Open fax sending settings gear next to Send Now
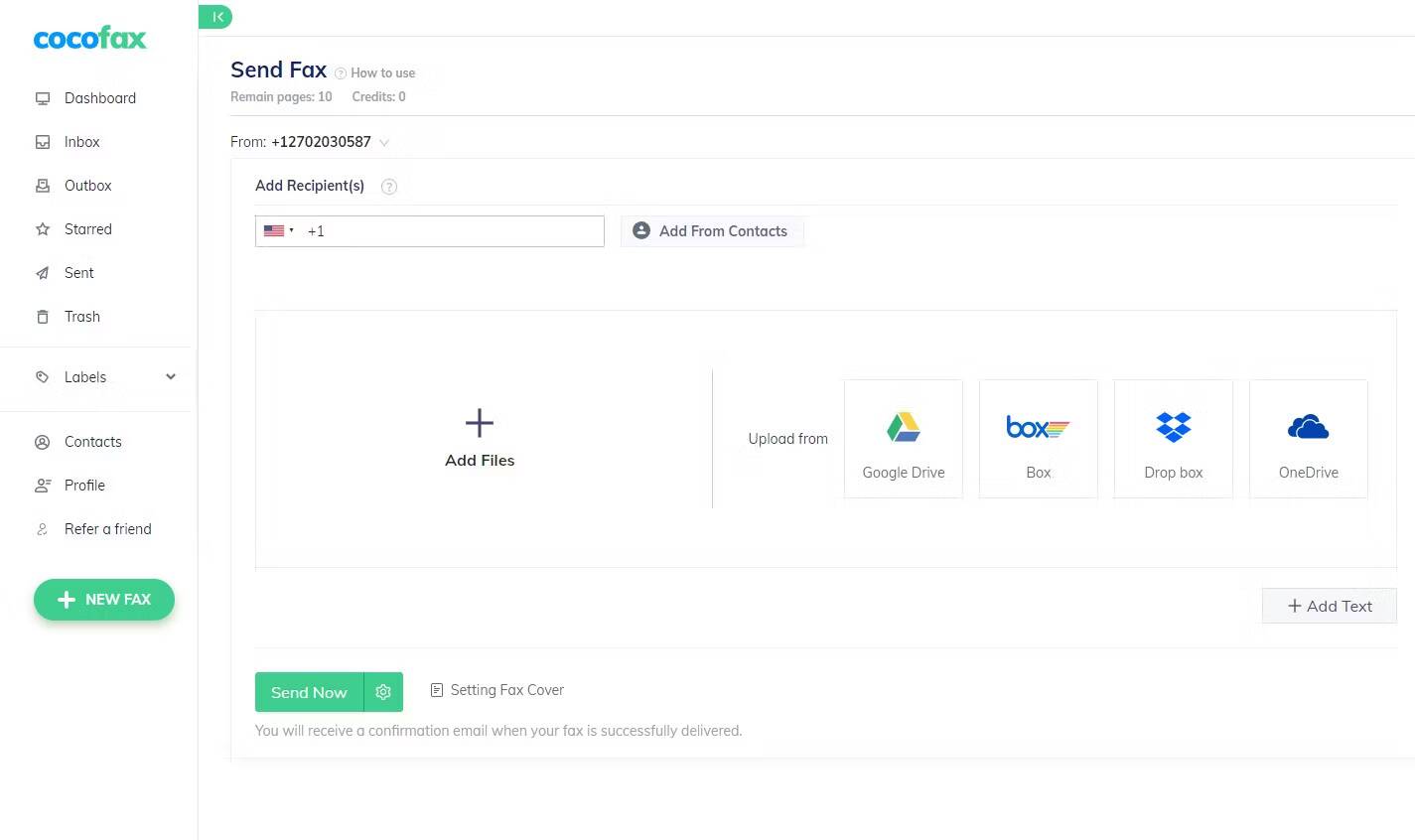The width and height of the screenshot is (1415, 840). [x=383, y=692]
